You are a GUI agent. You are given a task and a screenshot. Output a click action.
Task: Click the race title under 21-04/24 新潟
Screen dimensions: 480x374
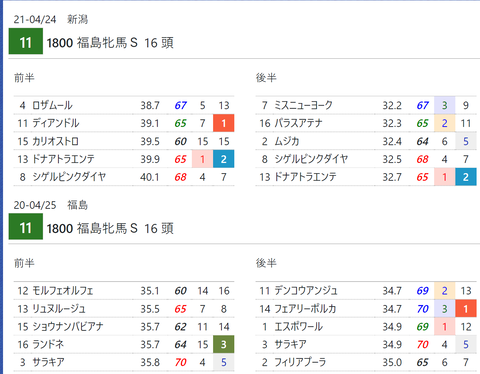tap(110, 43)
